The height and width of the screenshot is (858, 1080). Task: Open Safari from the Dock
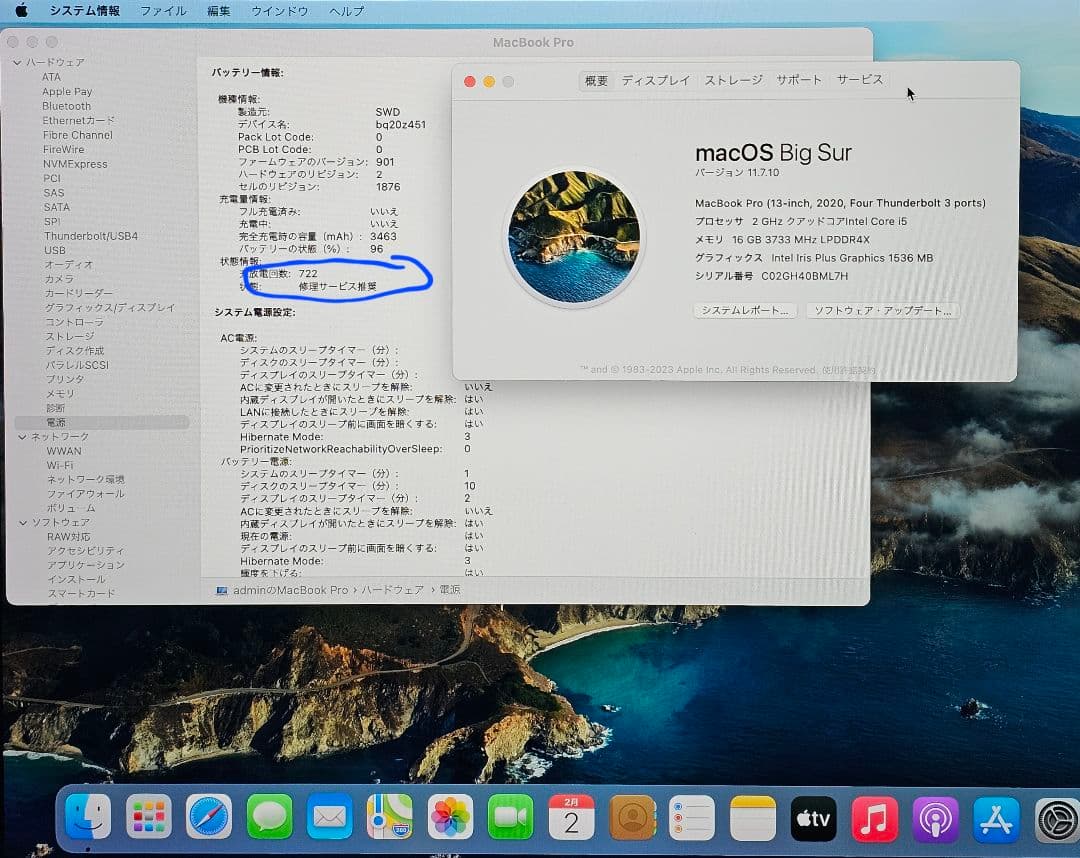tap(209, 817)
